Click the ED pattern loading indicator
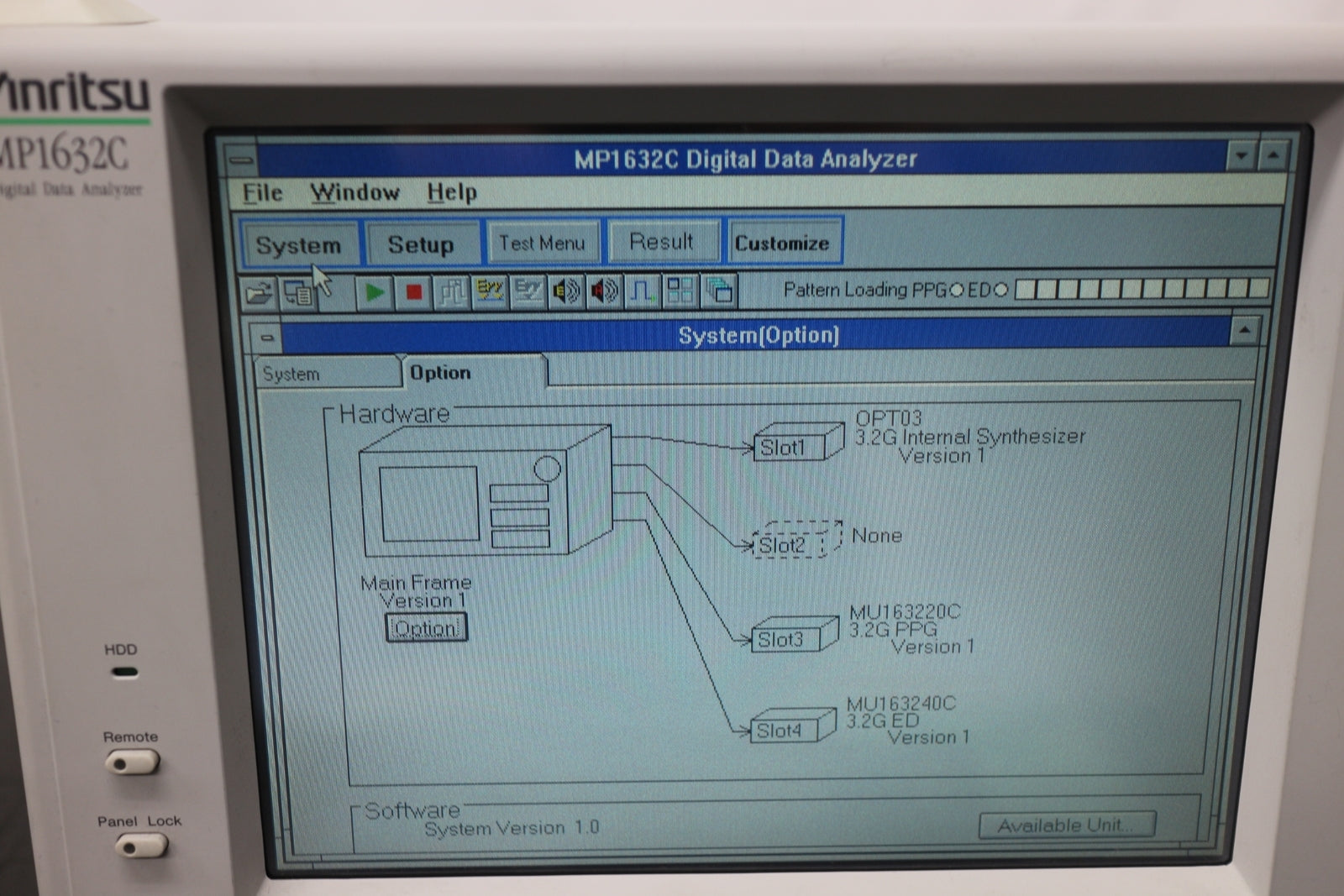The height and width of the screenshot is (896, 1344). coord(1000,290)
